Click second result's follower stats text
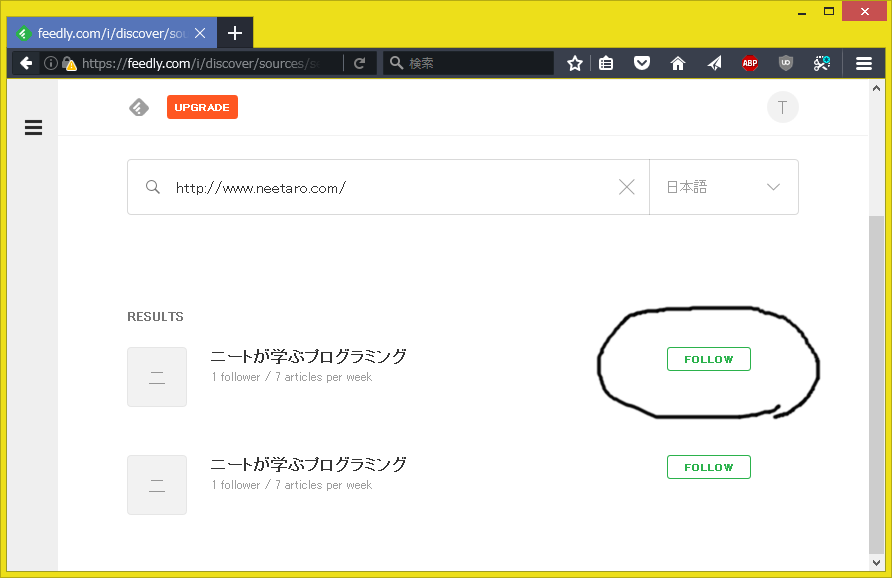892x578 pixels. pyautogui.click(x=291, y=485)
